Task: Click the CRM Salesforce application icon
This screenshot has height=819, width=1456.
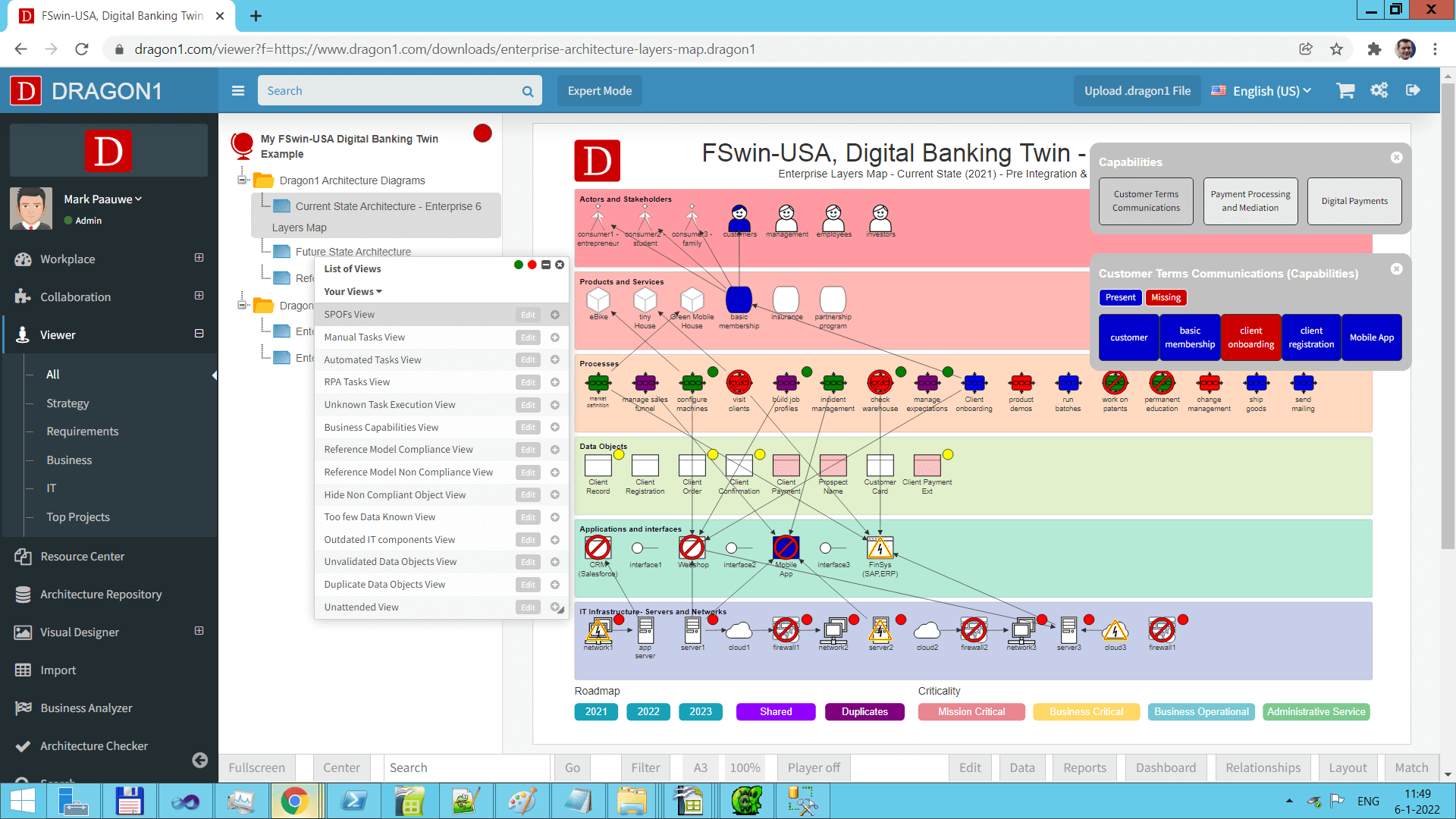Action: tap(598, 548)
